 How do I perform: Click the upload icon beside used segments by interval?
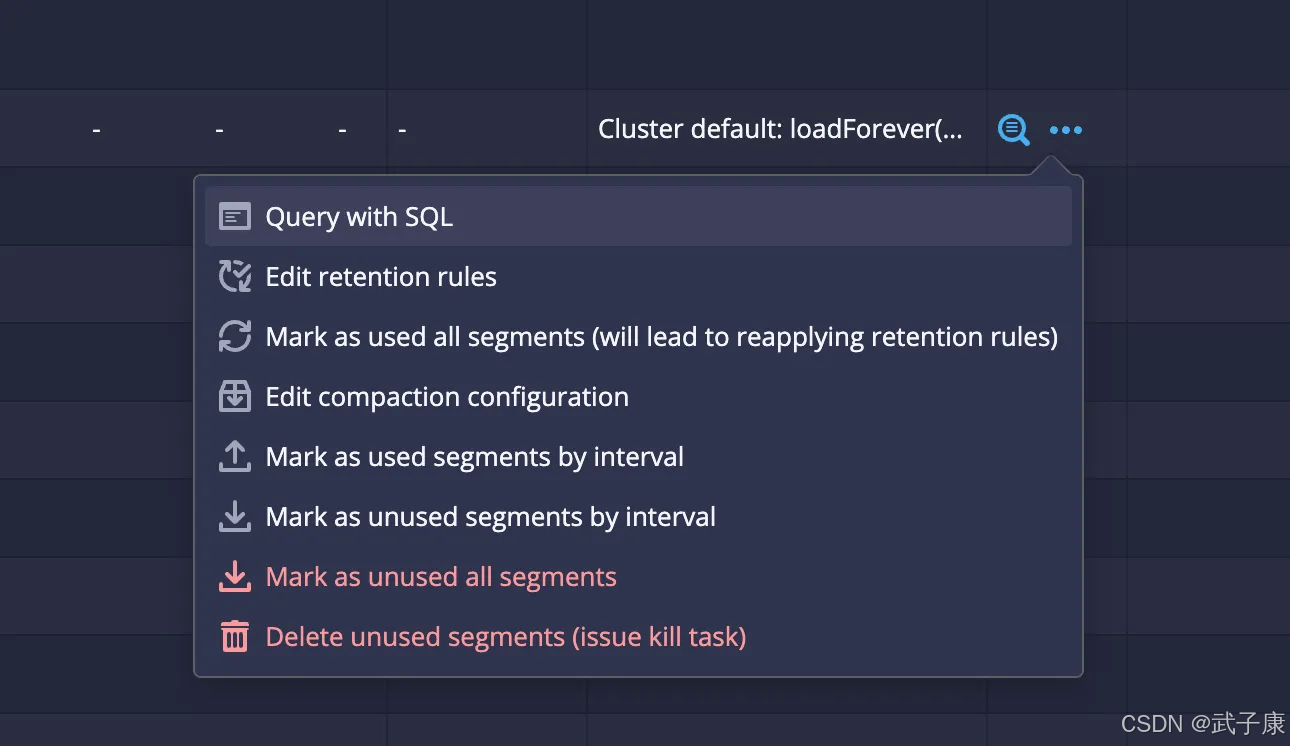tap(235, 457)
